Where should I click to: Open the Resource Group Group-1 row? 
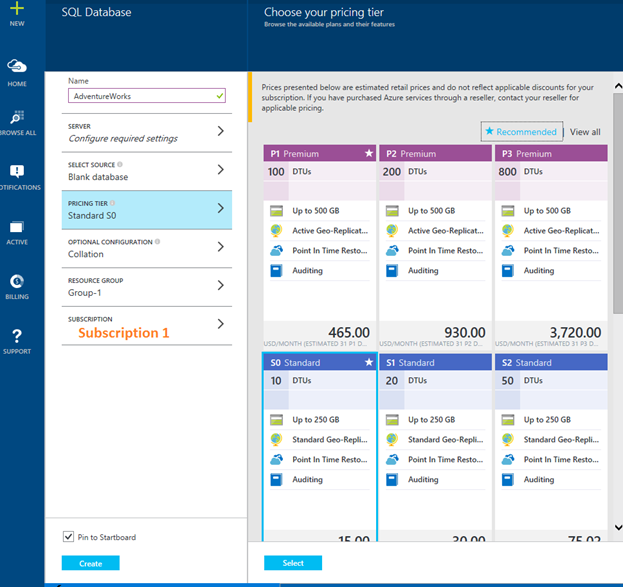(x=148, y=287)
